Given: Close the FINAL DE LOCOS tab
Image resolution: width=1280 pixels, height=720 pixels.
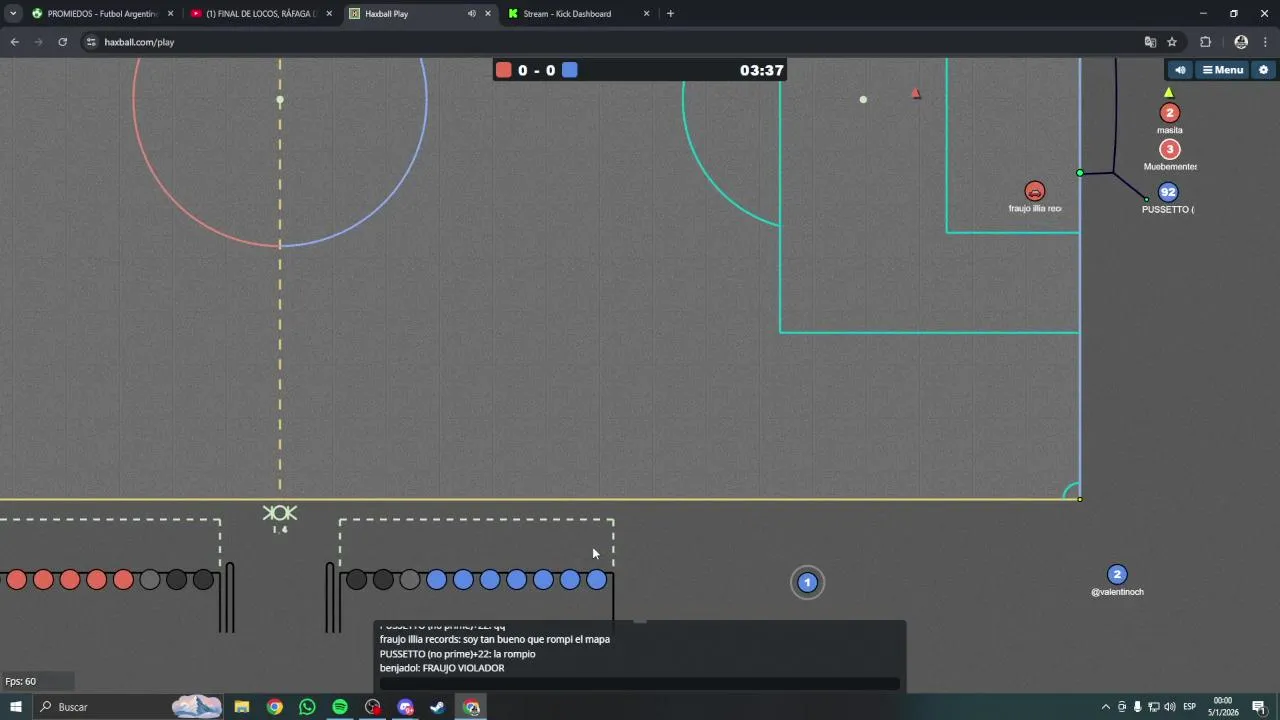Looking at the screenshot, I should 329,14.
